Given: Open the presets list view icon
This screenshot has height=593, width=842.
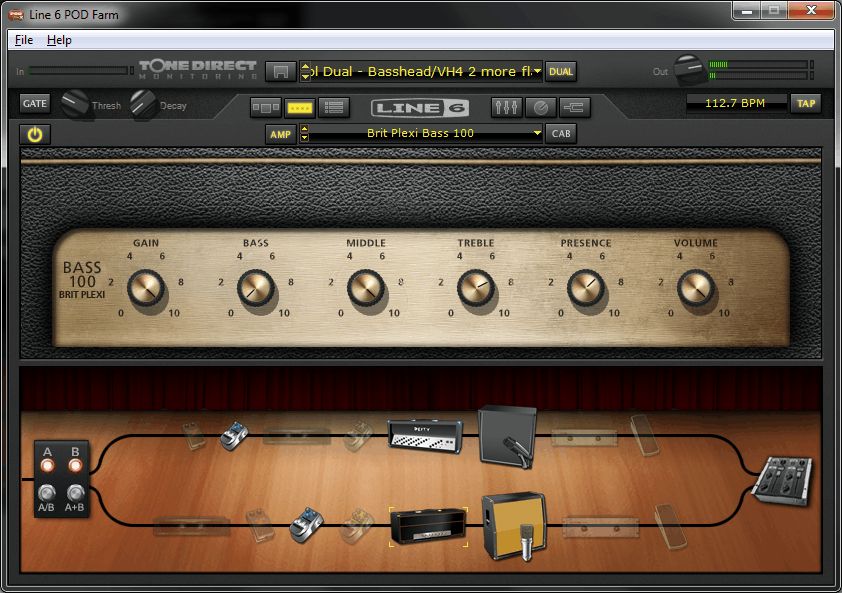Looking at the screenshot, I should tap(333, 107).
